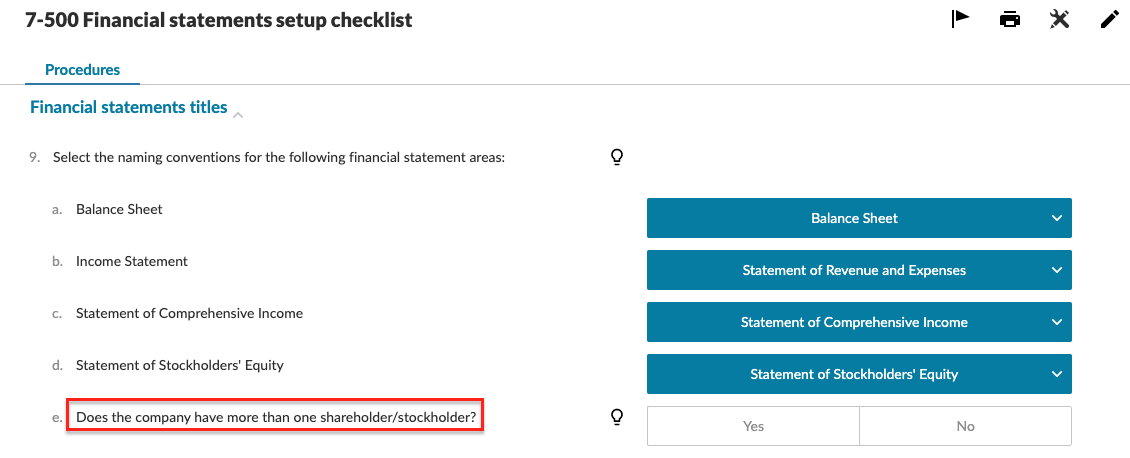Click the 7-500 checklist title
Screen dimensions: 1130x458
(218, 20)
